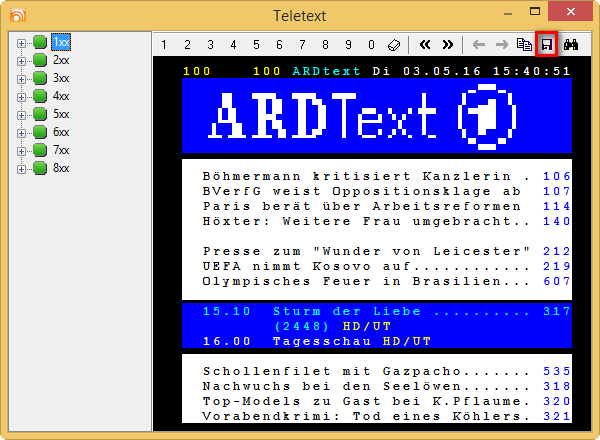Click page number 106 for Böhmermann
Viewport: 600px width, 440px height.
(557, 176)
